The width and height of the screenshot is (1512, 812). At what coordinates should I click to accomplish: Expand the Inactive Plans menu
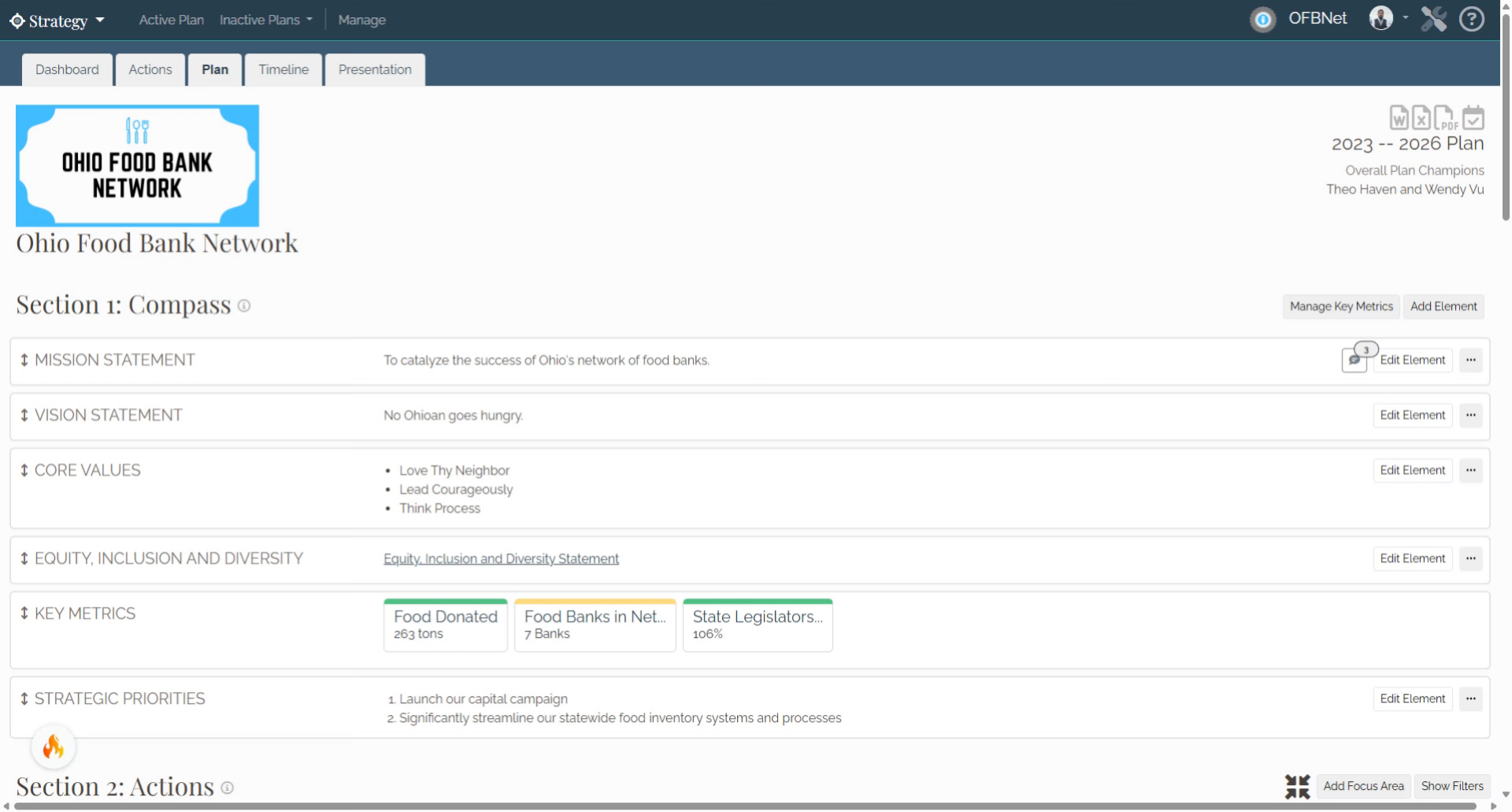[x=266, y=20]
